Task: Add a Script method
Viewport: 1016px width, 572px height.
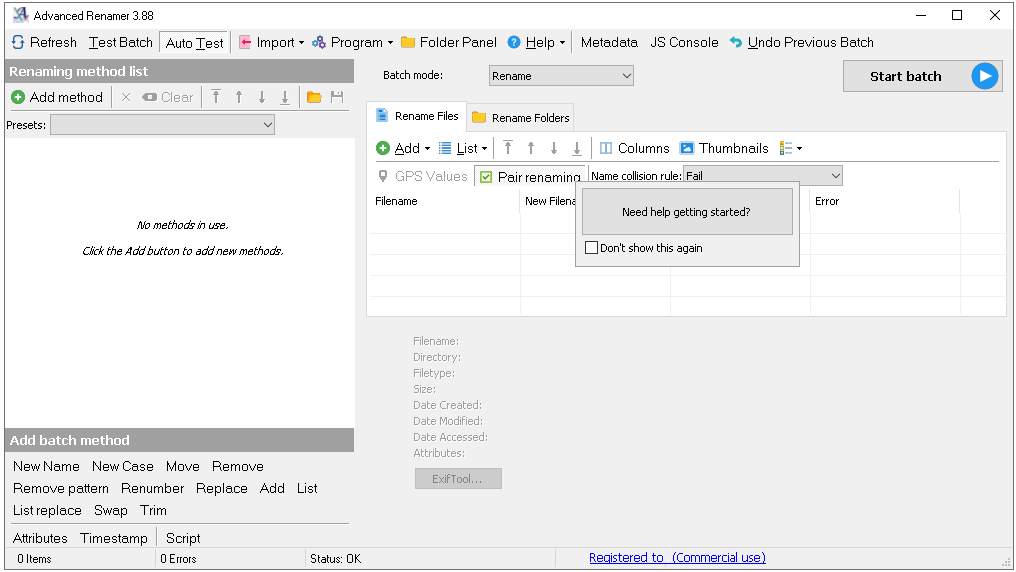Action: 183,538
